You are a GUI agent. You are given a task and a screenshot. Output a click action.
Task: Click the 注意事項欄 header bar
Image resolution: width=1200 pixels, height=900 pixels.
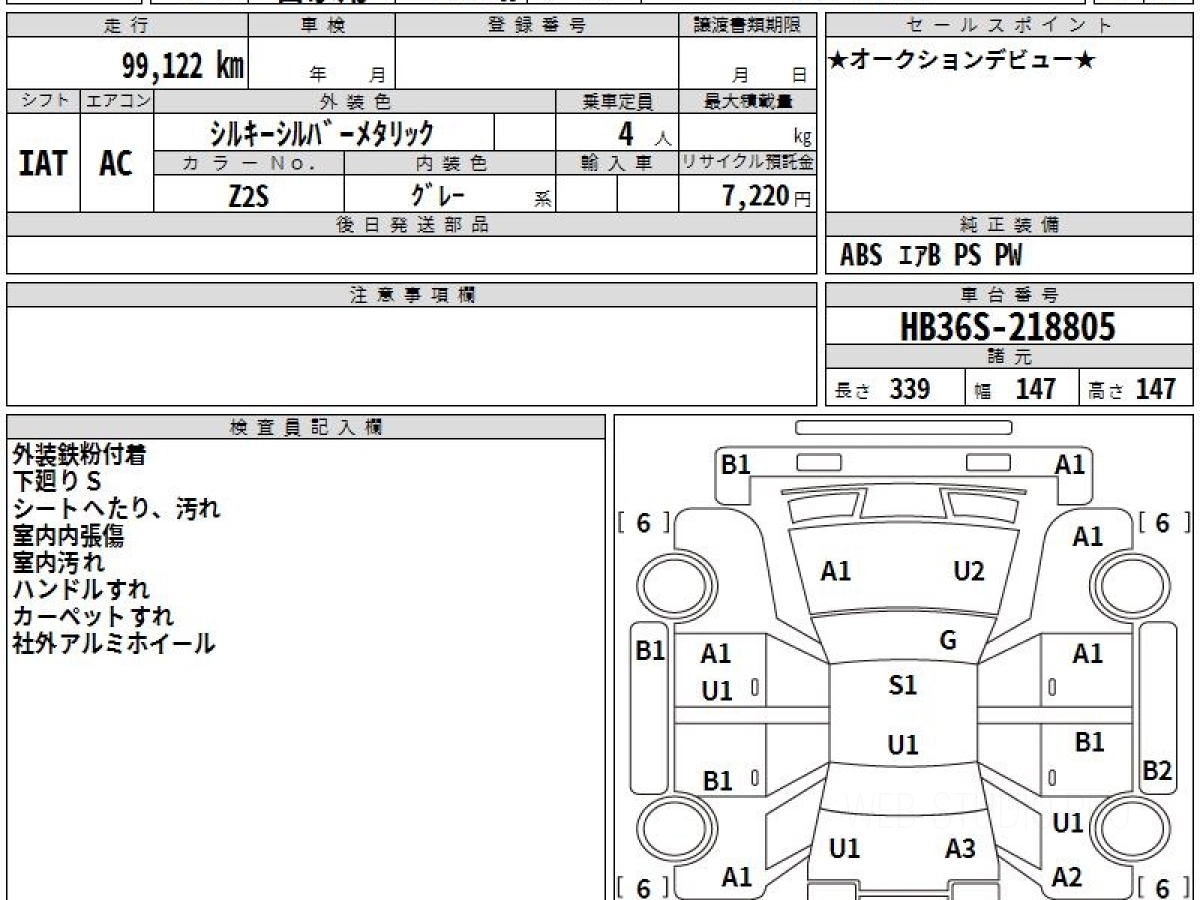click(x=412, y=295)
